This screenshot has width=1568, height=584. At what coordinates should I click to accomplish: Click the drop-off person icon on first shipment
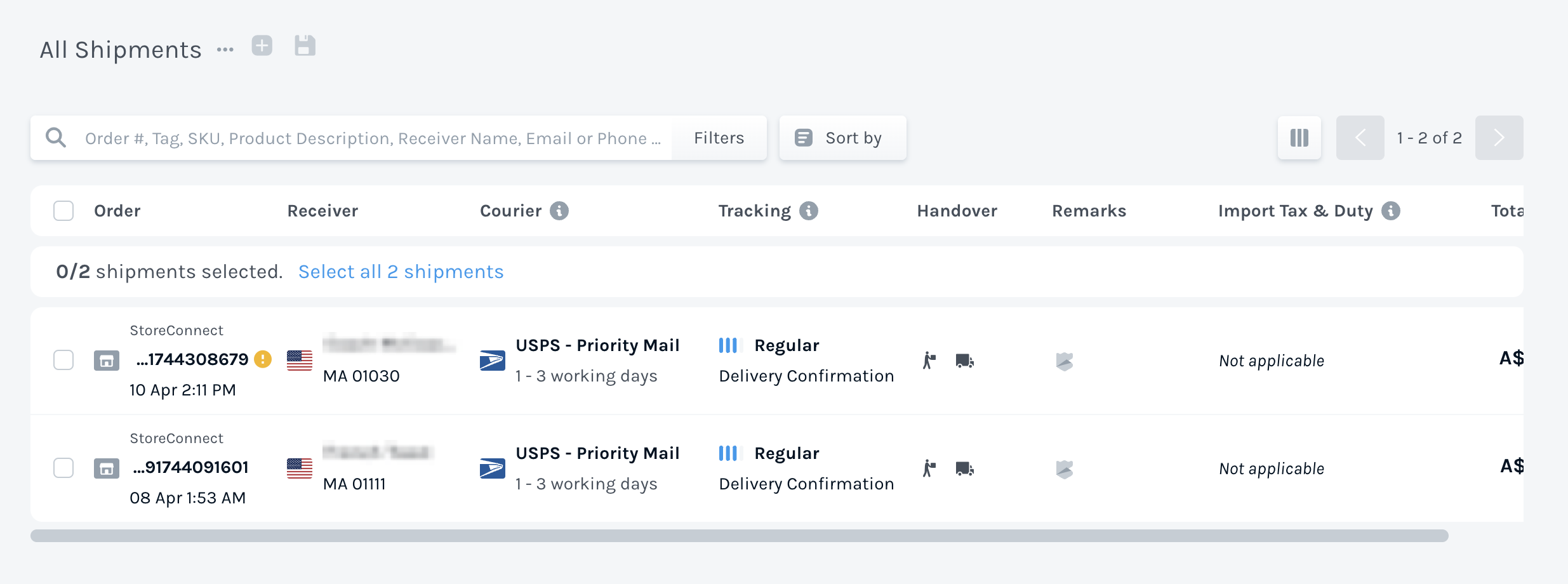click(929, 361)
